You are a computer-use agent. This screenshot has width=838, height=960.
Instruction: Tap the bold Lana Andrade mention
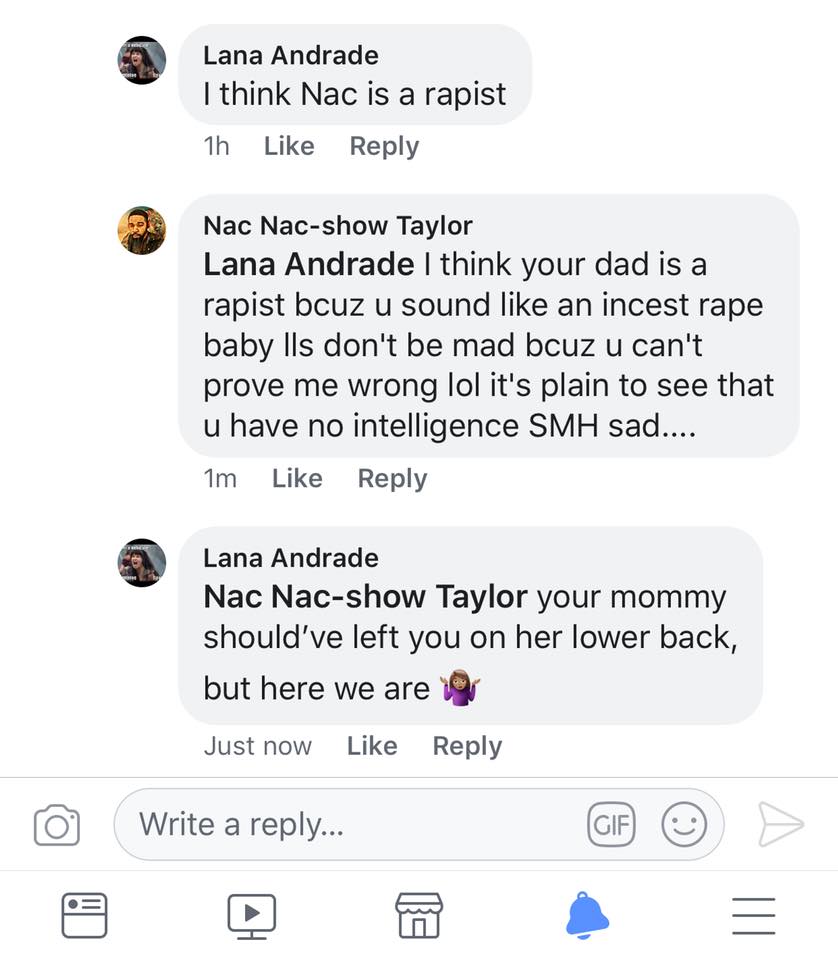pyautogui.click(x=308, y=264)
